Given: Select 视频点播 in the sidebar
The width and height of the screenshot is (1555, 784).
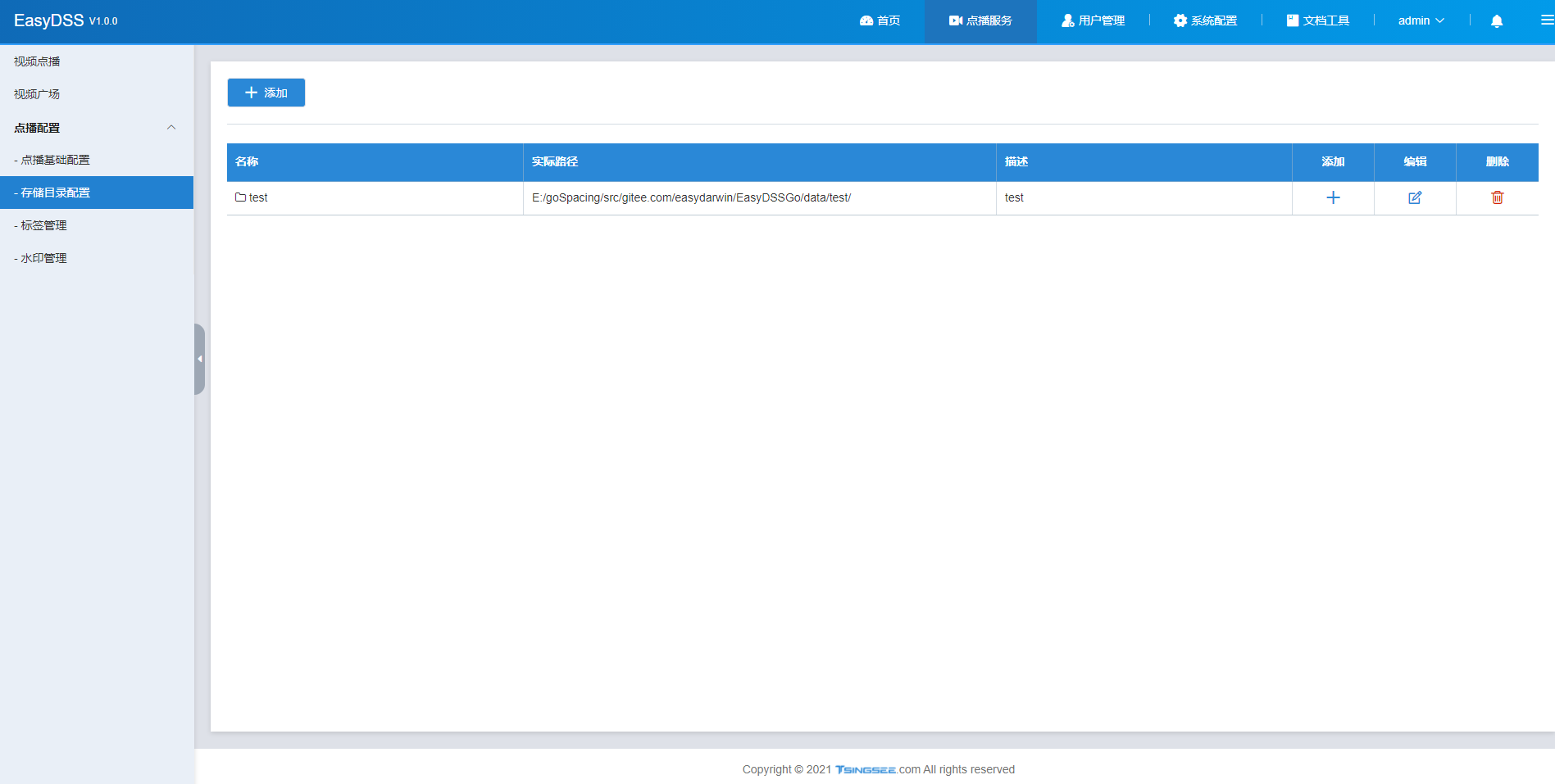Looking at the screenshot, I should point(96,61).
